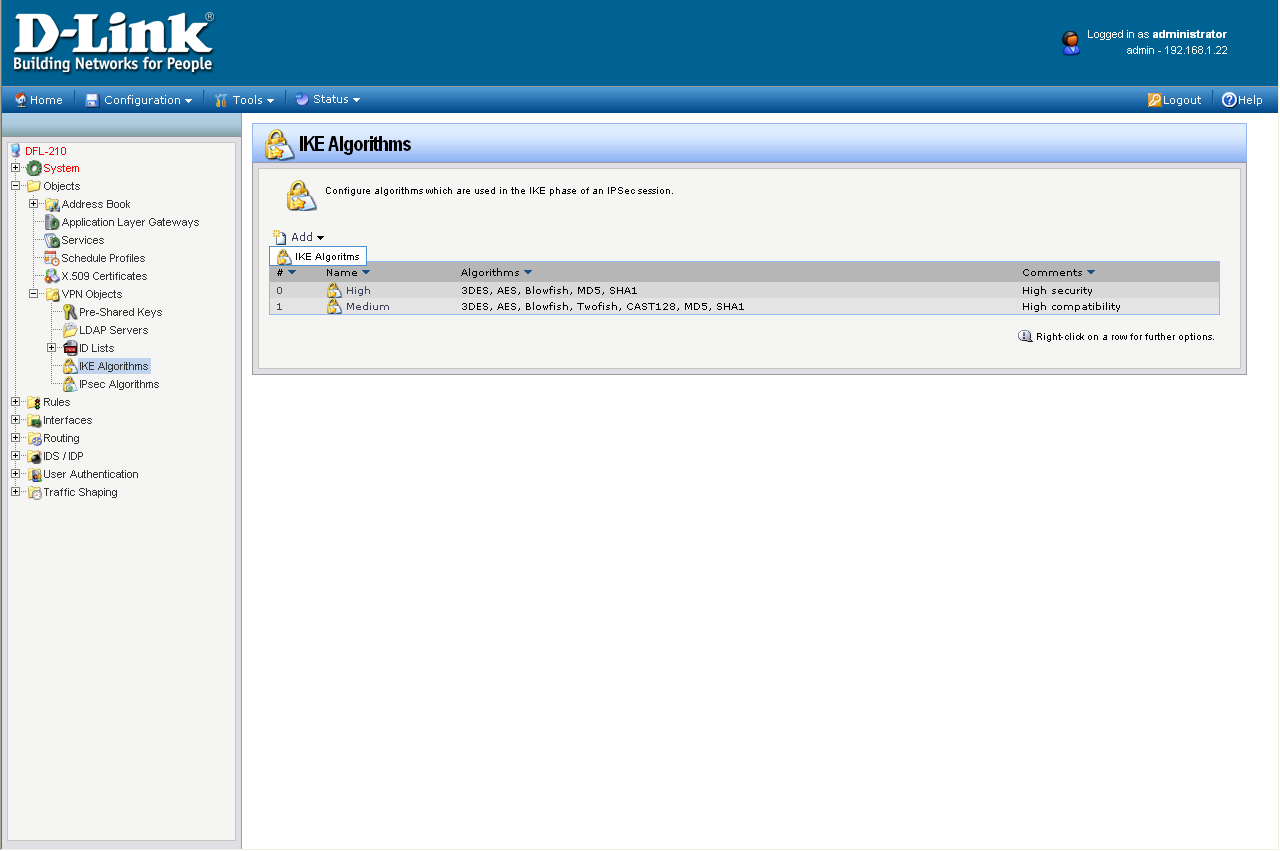Image resolution: width=1280 pixels, height=851 pixels.
Task: Click the Status globe icon
Action: coord(301,99)
